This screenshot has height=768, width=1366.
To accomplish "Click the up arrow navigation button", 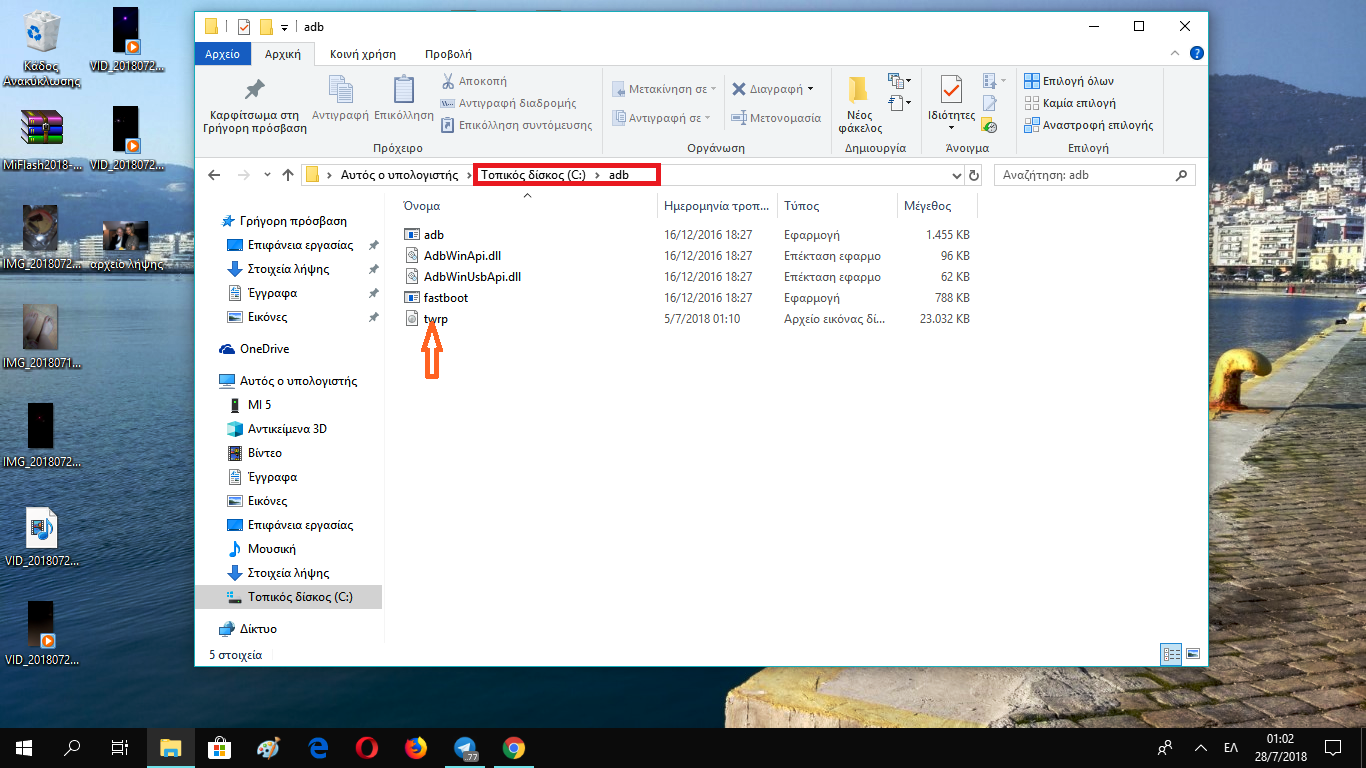I will (x=288, y=175).
